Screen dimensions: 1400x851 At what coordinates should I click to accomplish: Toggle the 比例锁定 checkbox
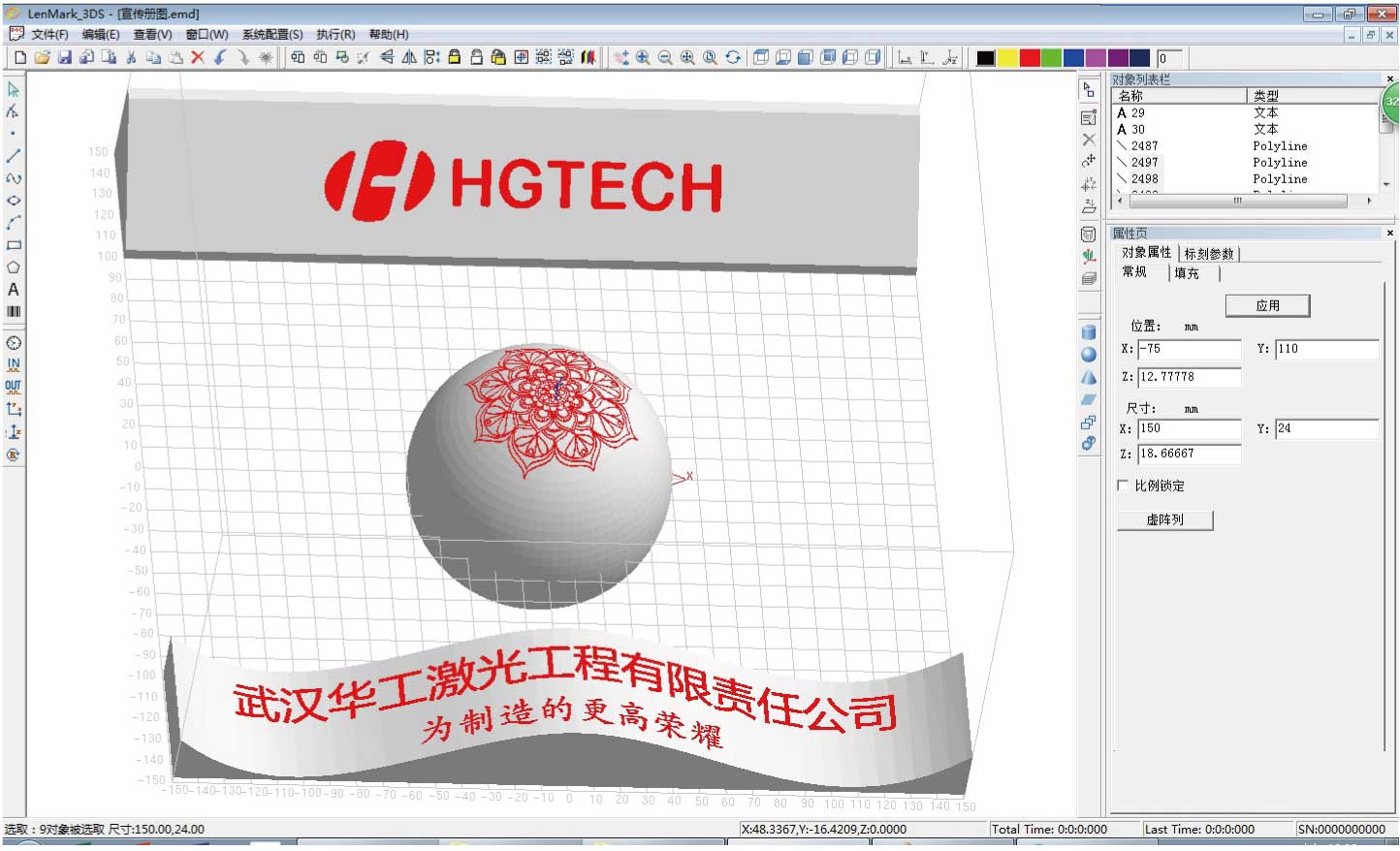coord(1123,486)
